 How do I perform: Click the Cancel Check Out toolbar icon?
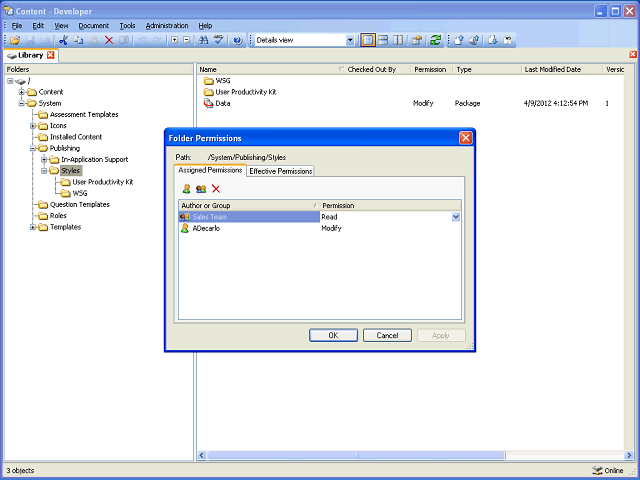tap(508, 40)
